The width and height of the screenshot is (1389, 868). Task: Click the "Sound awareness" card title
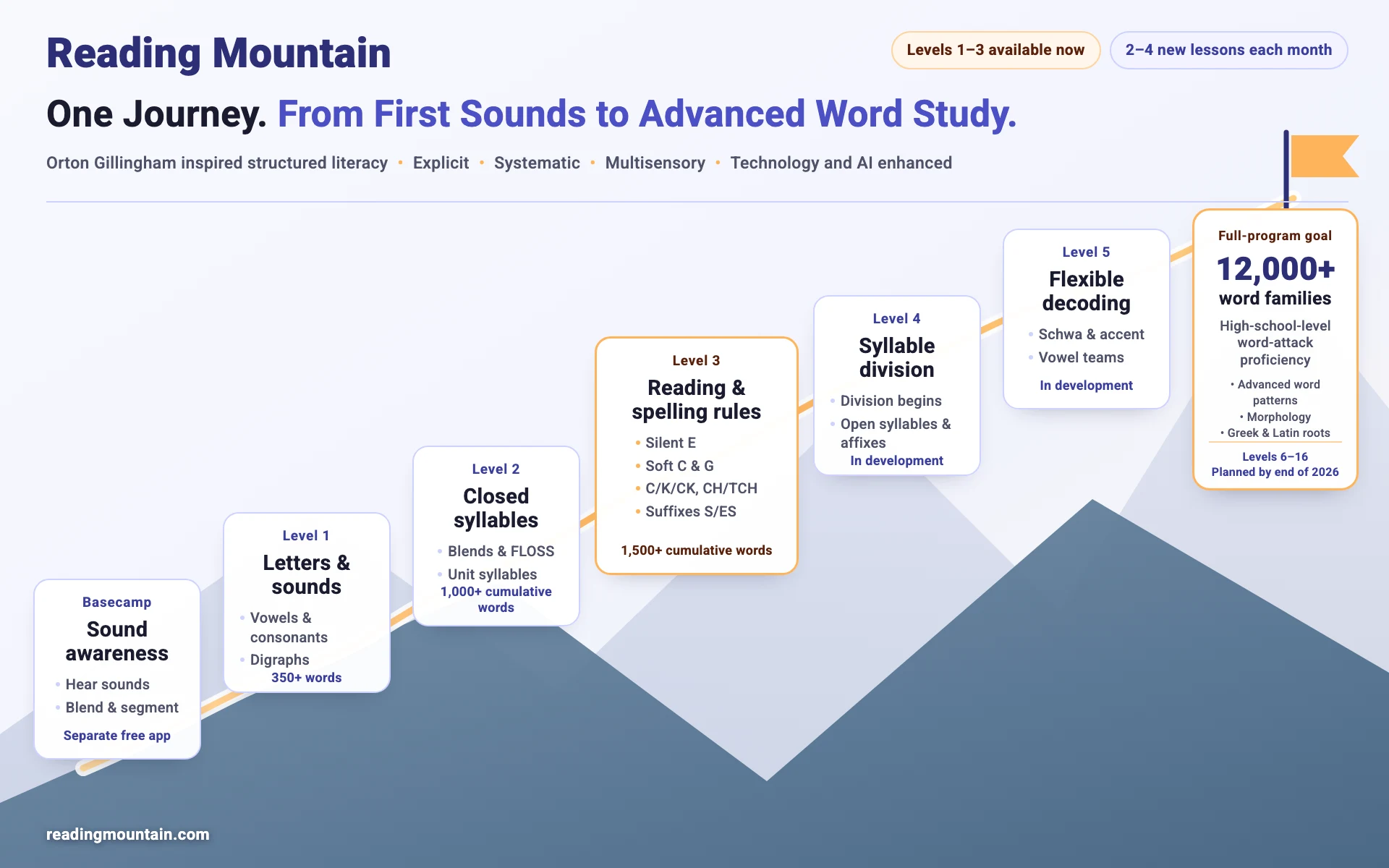pos(117,641)
